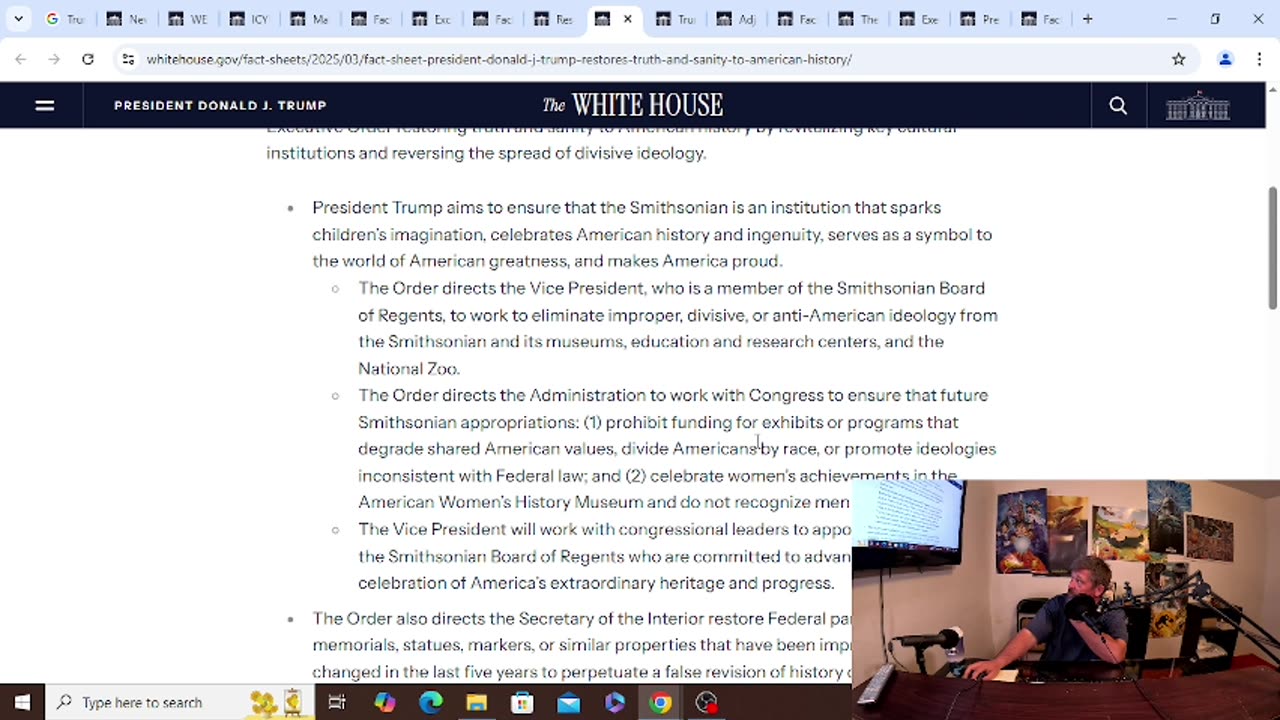Viewport: 1280px width, 720px height.
Task: Switch to the 'WE' tab
Action: point(188,19)
